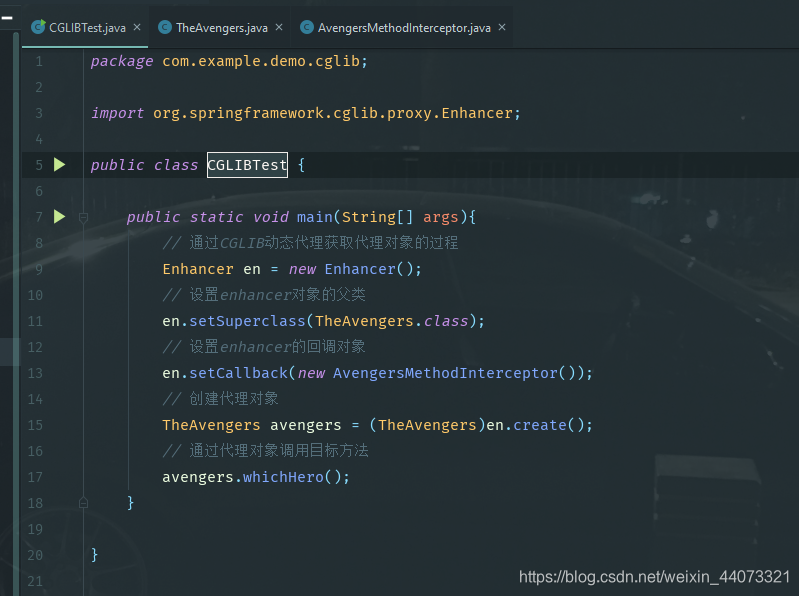Collapse the main method fold marker at line 7
The height and width of the screenshot is (596, 799).
(84, 218)
